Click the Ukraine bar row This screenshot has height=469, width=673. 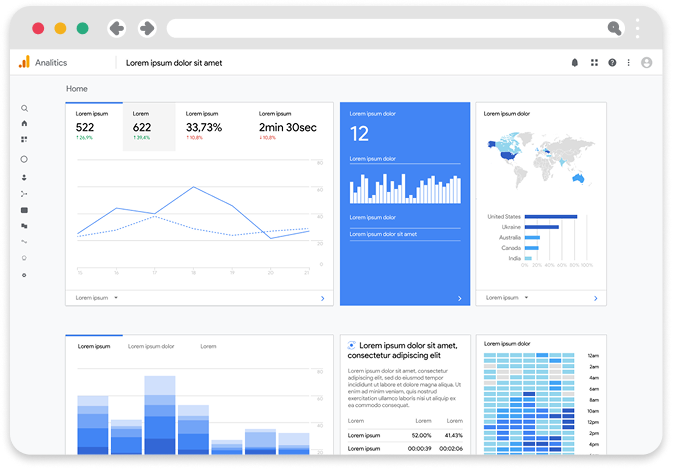coord(531,227)
